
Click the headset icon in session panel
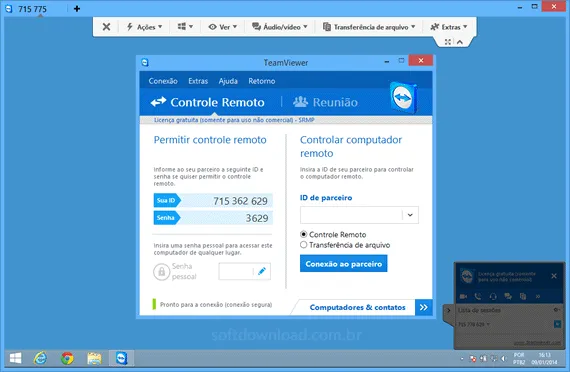coord(493,296)
